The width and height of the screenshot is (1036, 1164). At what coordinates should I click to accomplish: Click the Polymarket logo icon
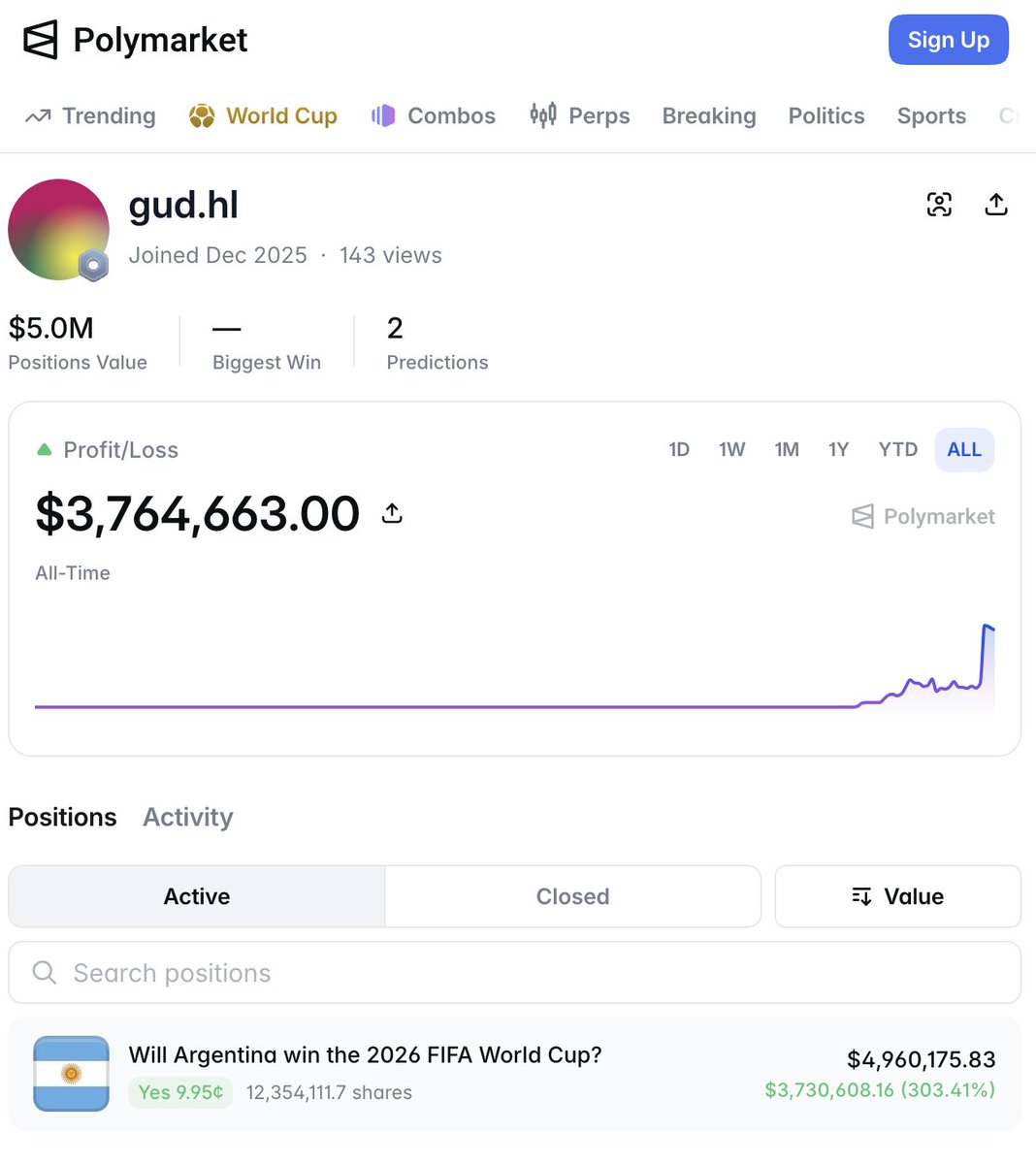(41, 40)
